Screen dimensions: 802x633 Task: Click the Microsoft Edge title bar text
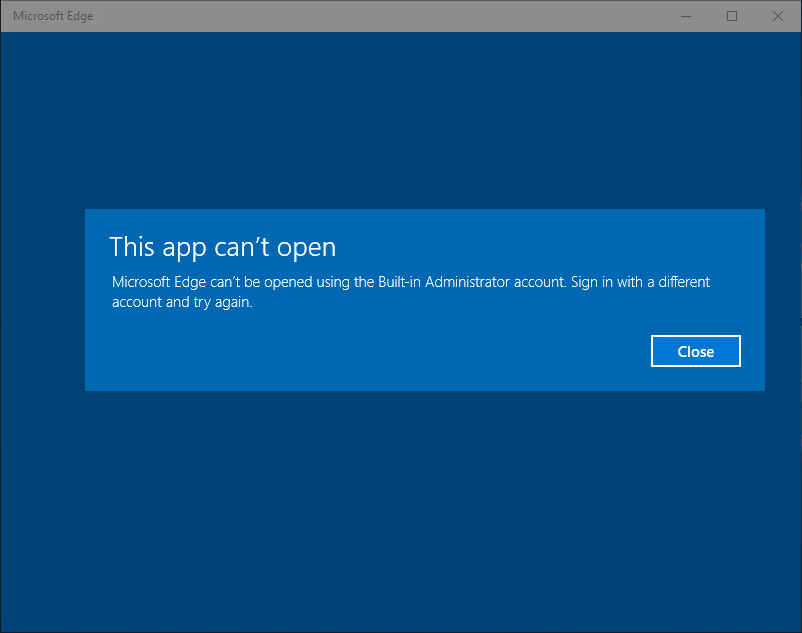tap(53, 16)
